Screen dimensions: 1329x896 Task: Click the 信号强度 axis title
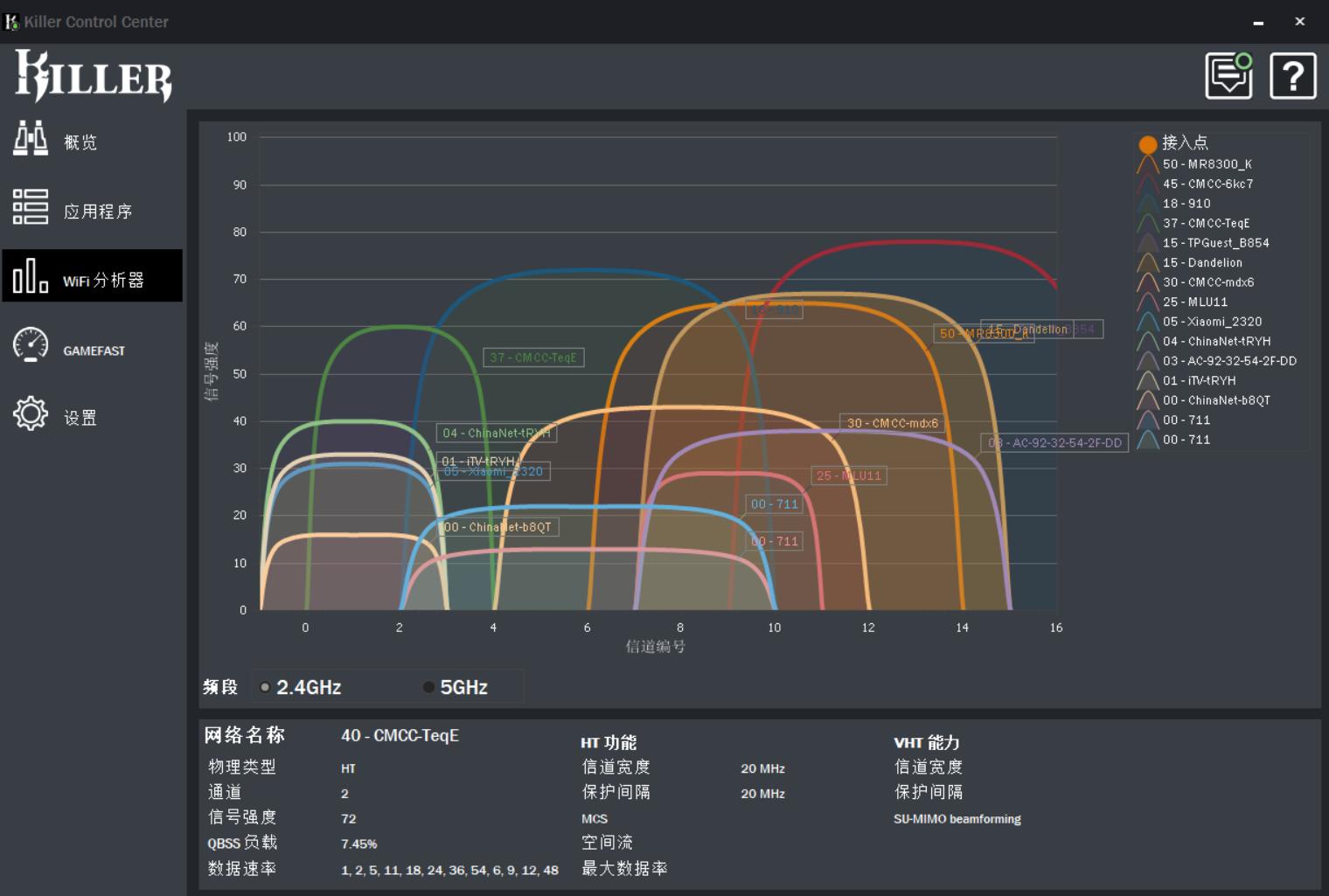click(x=212, y=372)
